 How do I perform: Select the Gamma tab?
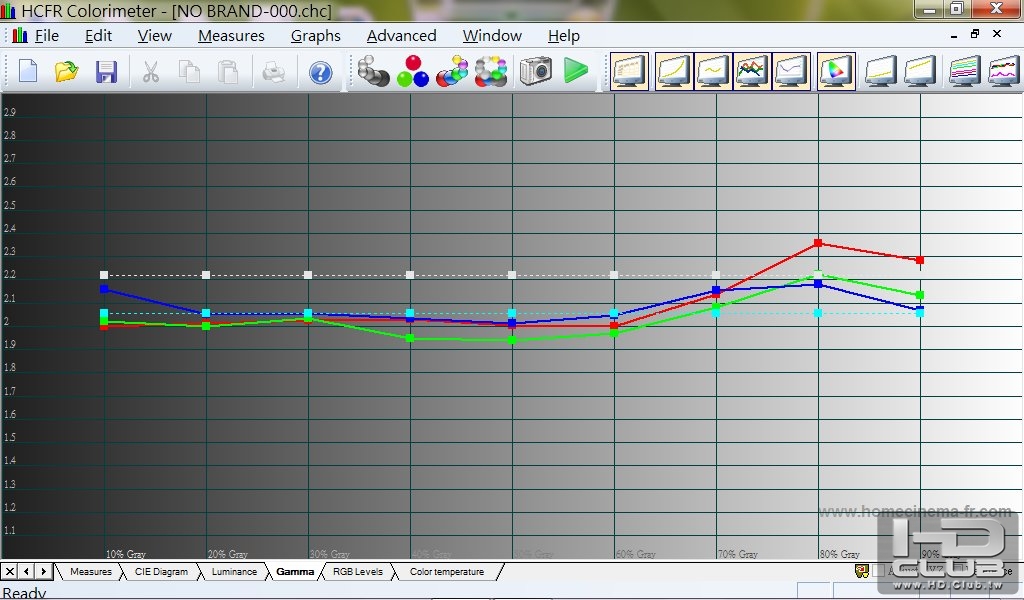pyautogui.click(x=295, y=571)
